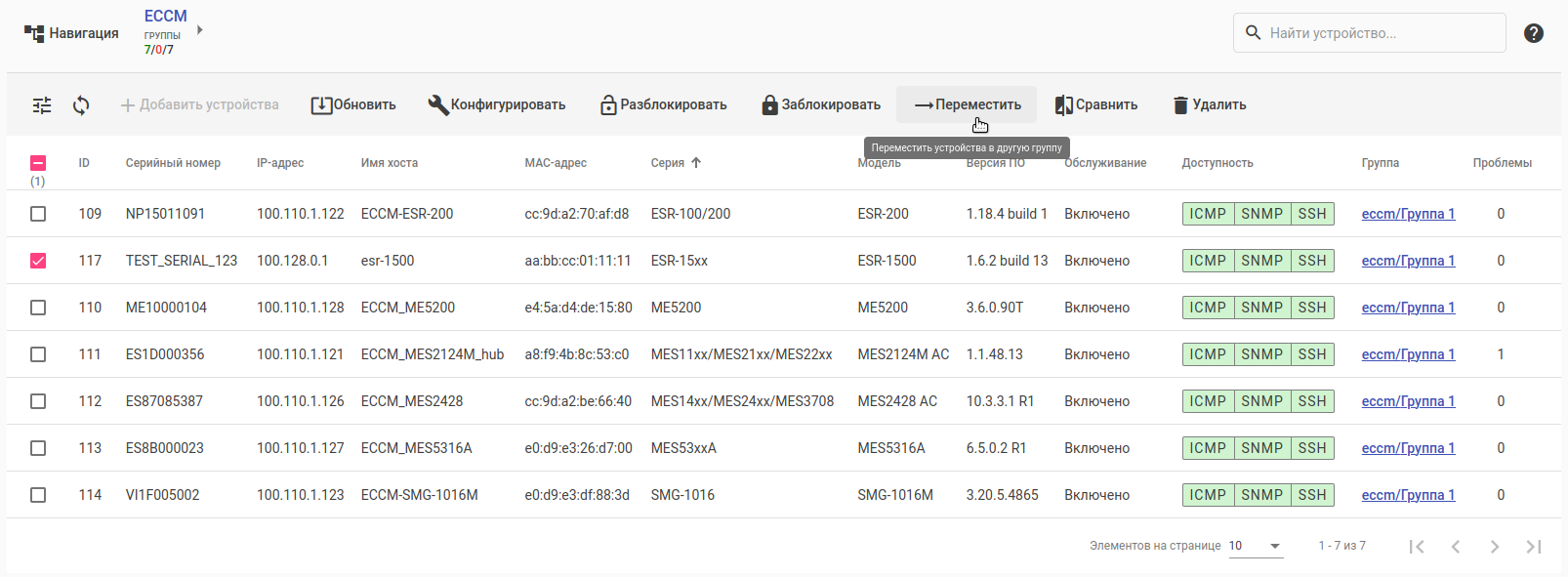Open eccm/Группа 1 link for device 114
This screenshot has height=577, width=1568.
(1408, 495)
